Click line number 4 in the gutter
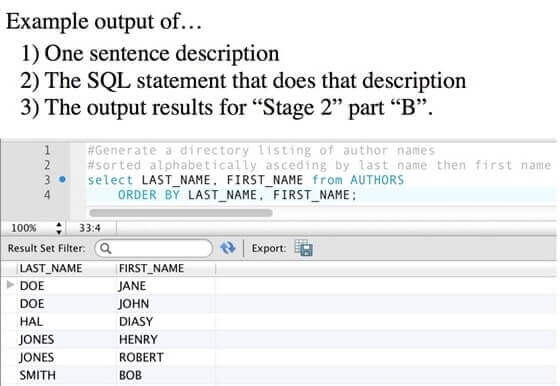 point(47,195)
